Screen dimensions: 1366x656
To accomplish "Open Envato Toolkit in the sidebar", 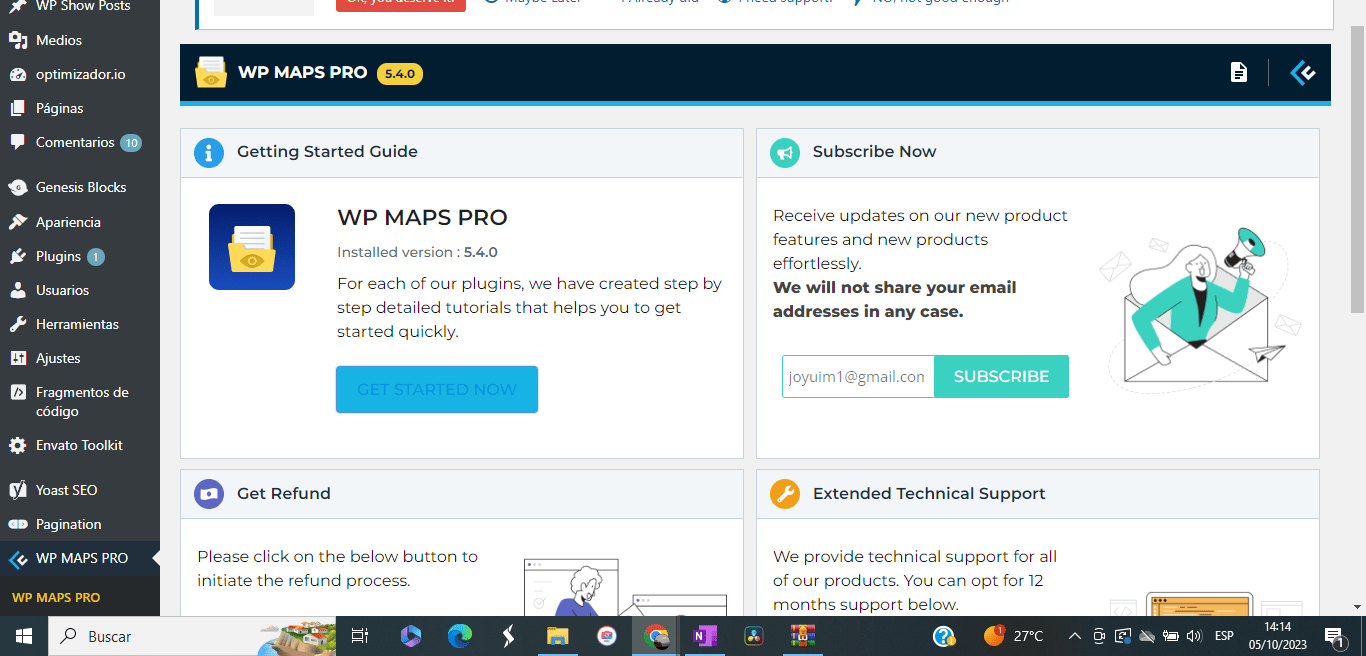I will [80, 445].
